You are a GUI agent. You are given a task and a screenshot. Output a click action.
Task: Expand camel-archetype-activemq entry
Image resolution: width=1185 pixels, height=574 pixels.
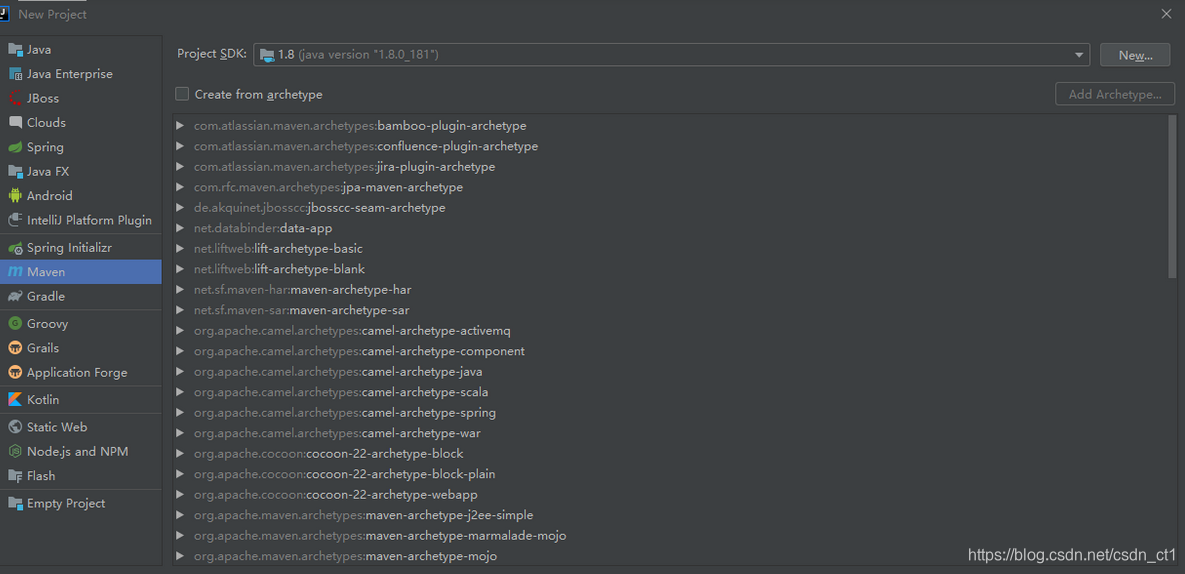[x=180, y=330]
